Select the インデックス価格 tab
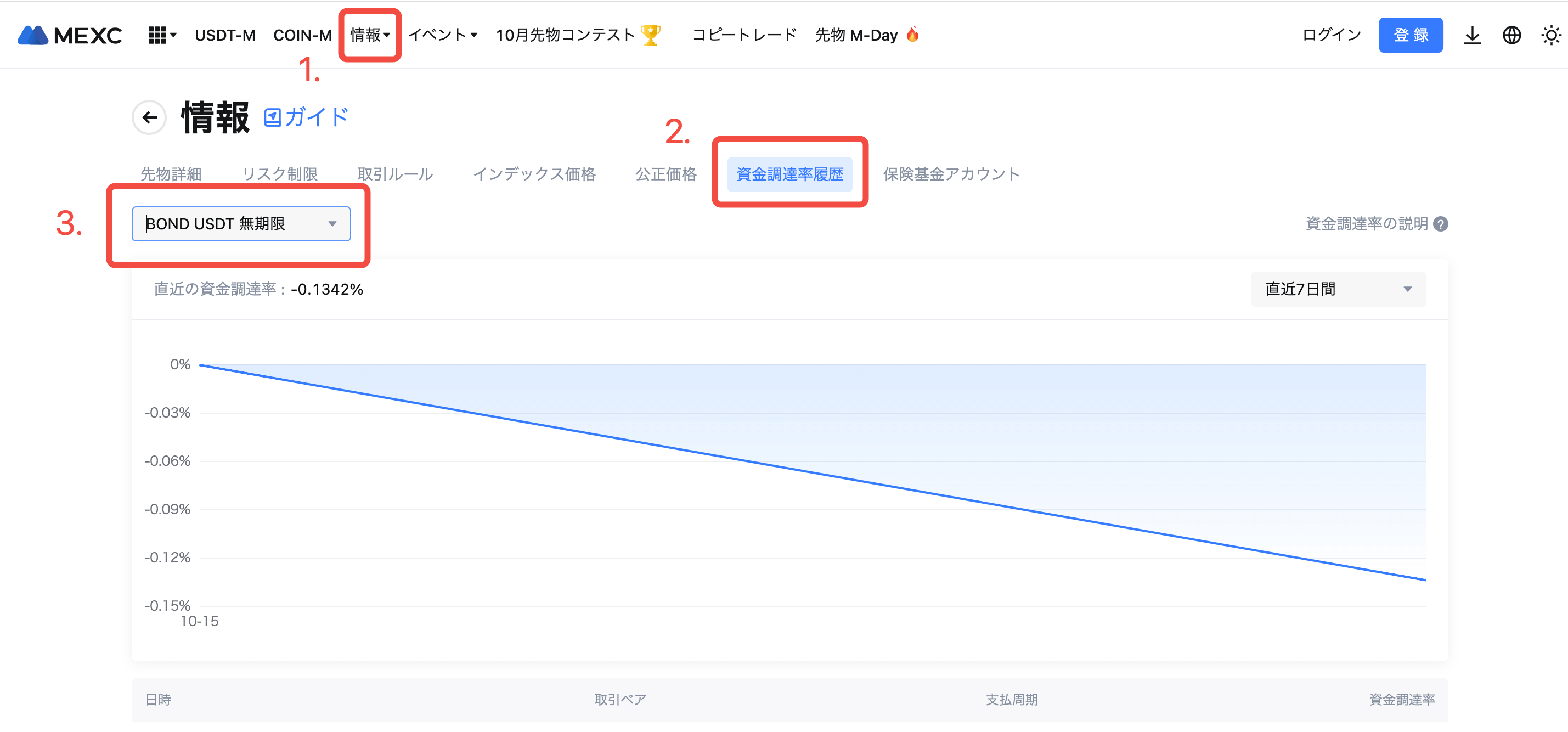Image resolution: width=1568 pixels, height=732 pixels. point(534,174)
